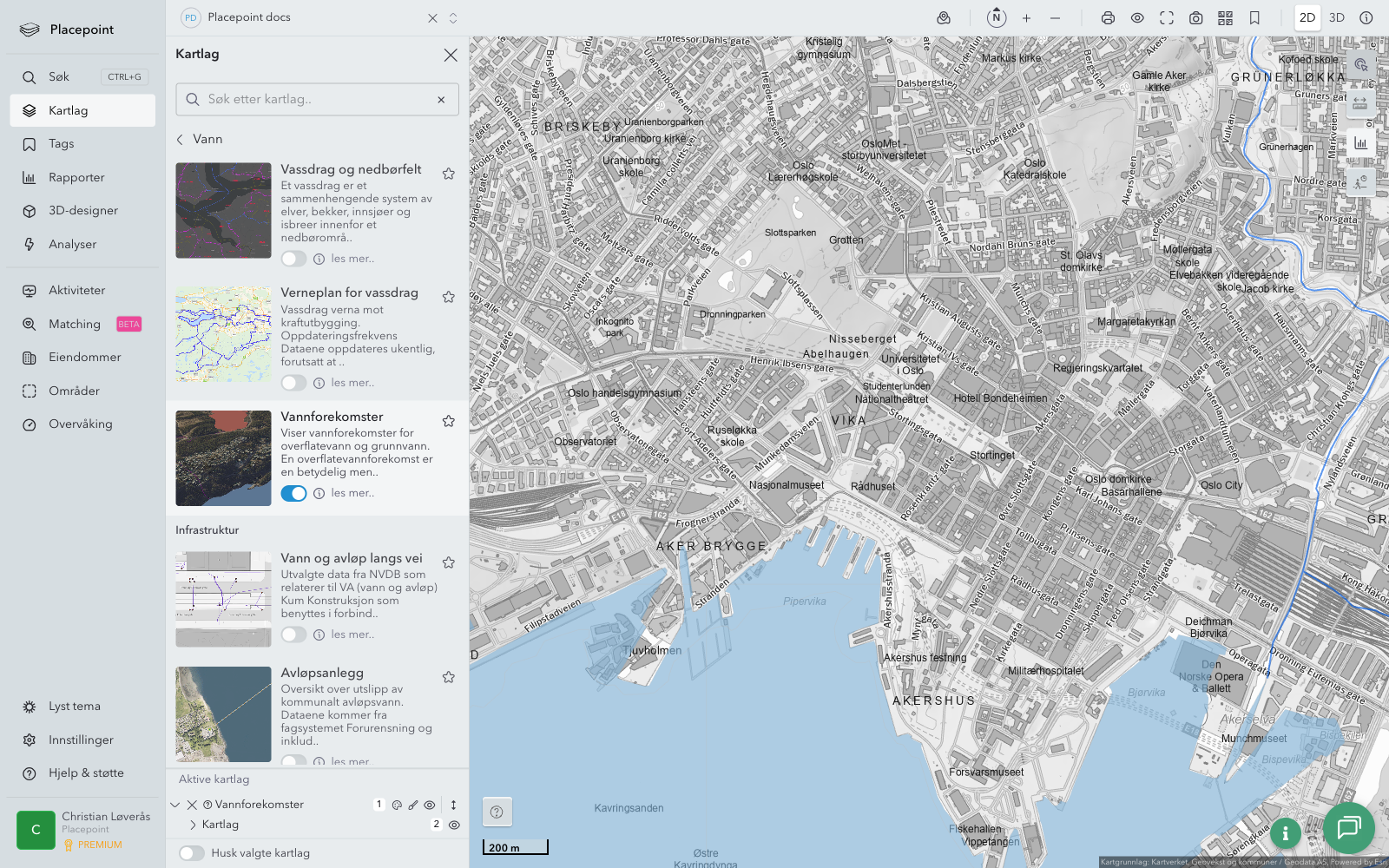Open the Placepoint docs workspace switcher arrows
This screenshot has width=1389, height=868.
(x=453, y=18)
